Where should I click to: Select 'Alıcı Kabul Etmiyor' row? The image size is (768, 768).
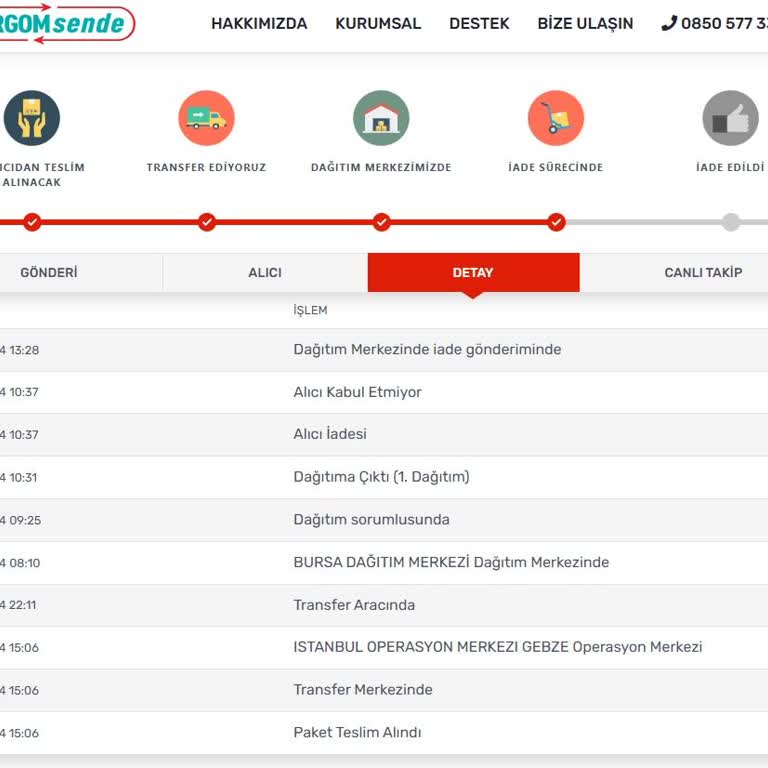tap(384, 392)
